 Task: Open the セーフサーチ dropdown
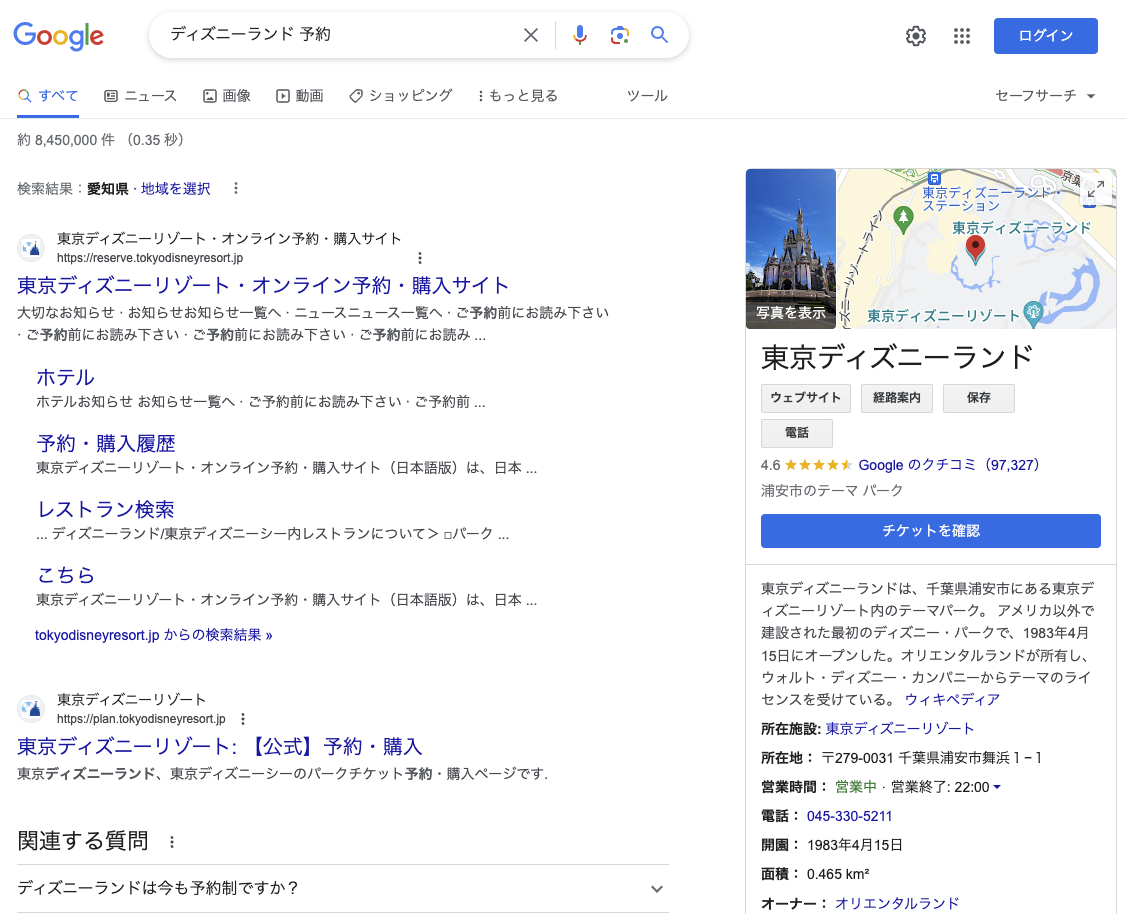[x=1044, y=95]
